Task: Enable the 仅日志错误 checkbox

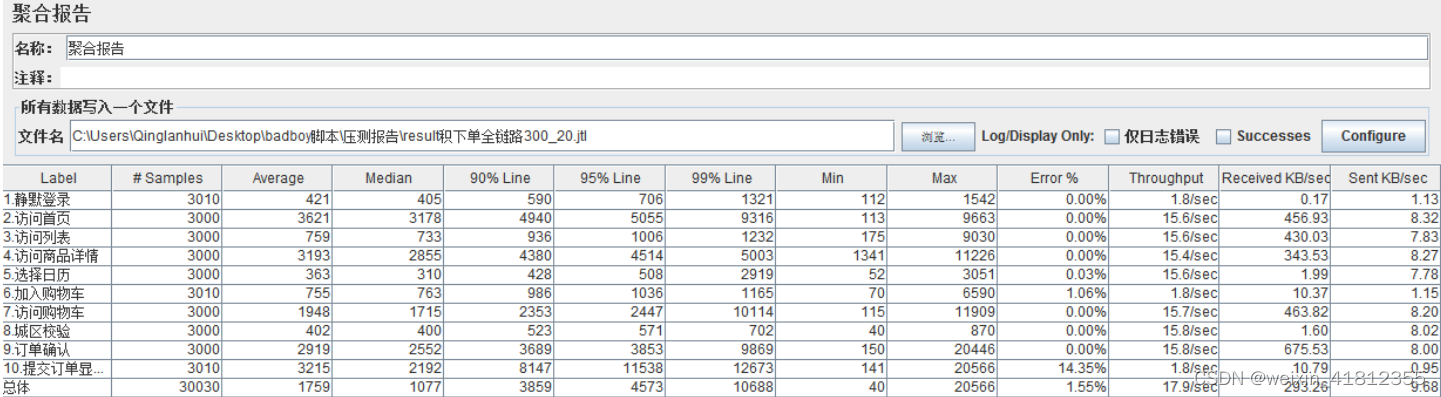Action: (1112, 136)
